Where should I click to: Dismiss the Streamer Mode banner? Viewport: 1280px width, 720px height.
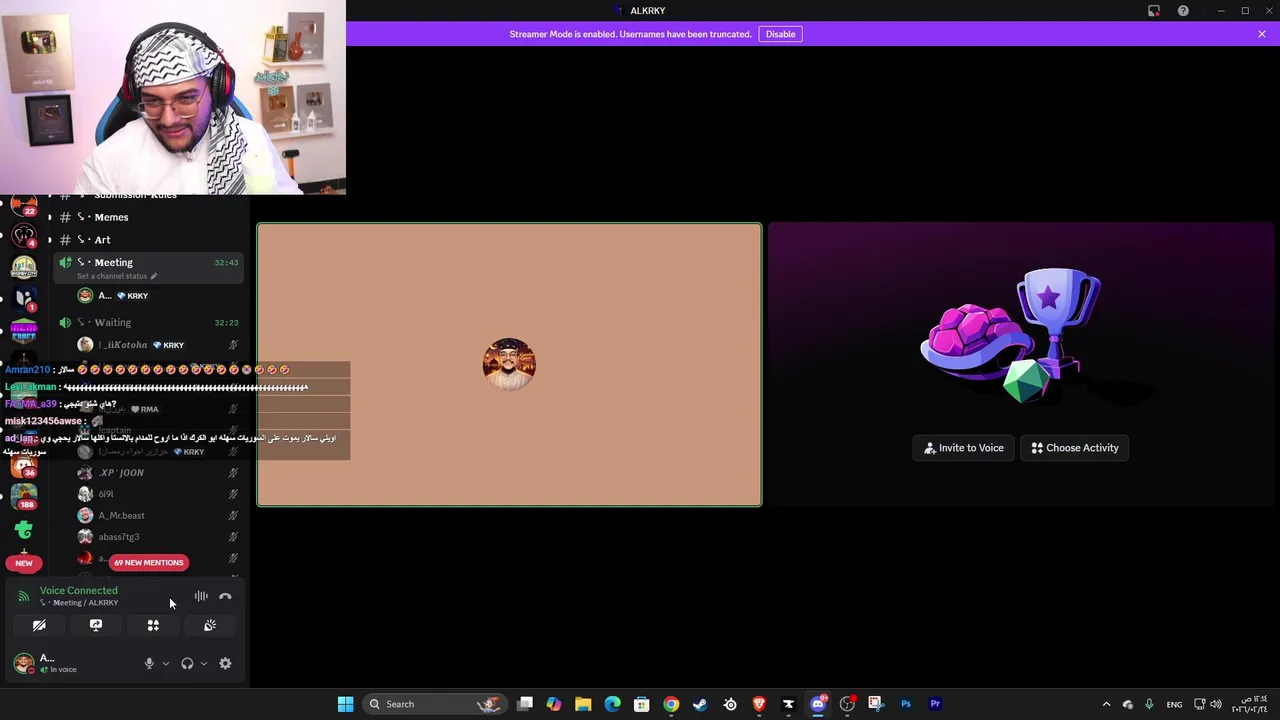coord(1262,34)
